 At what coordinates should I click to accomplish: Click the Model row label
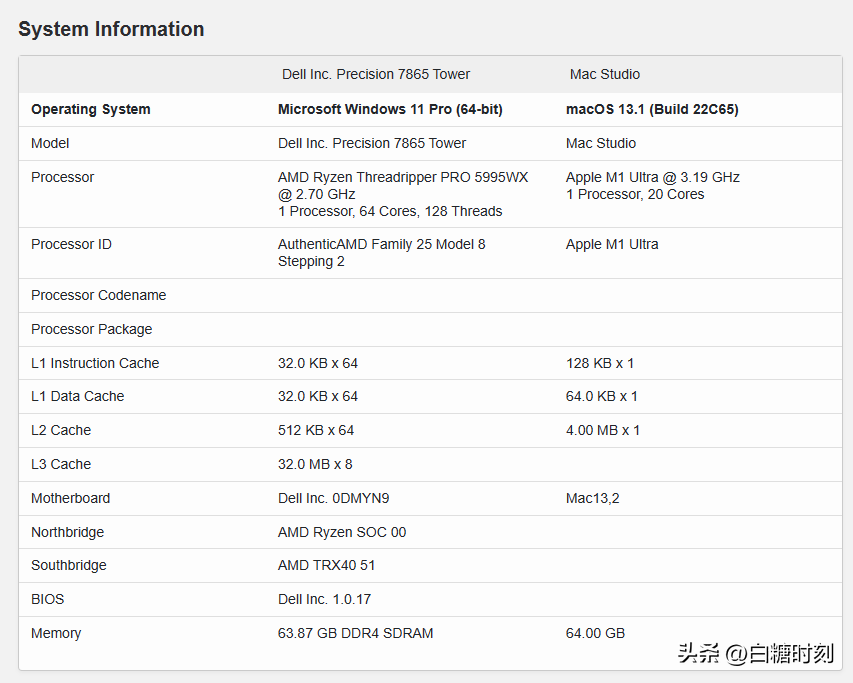tap(50, 144)
